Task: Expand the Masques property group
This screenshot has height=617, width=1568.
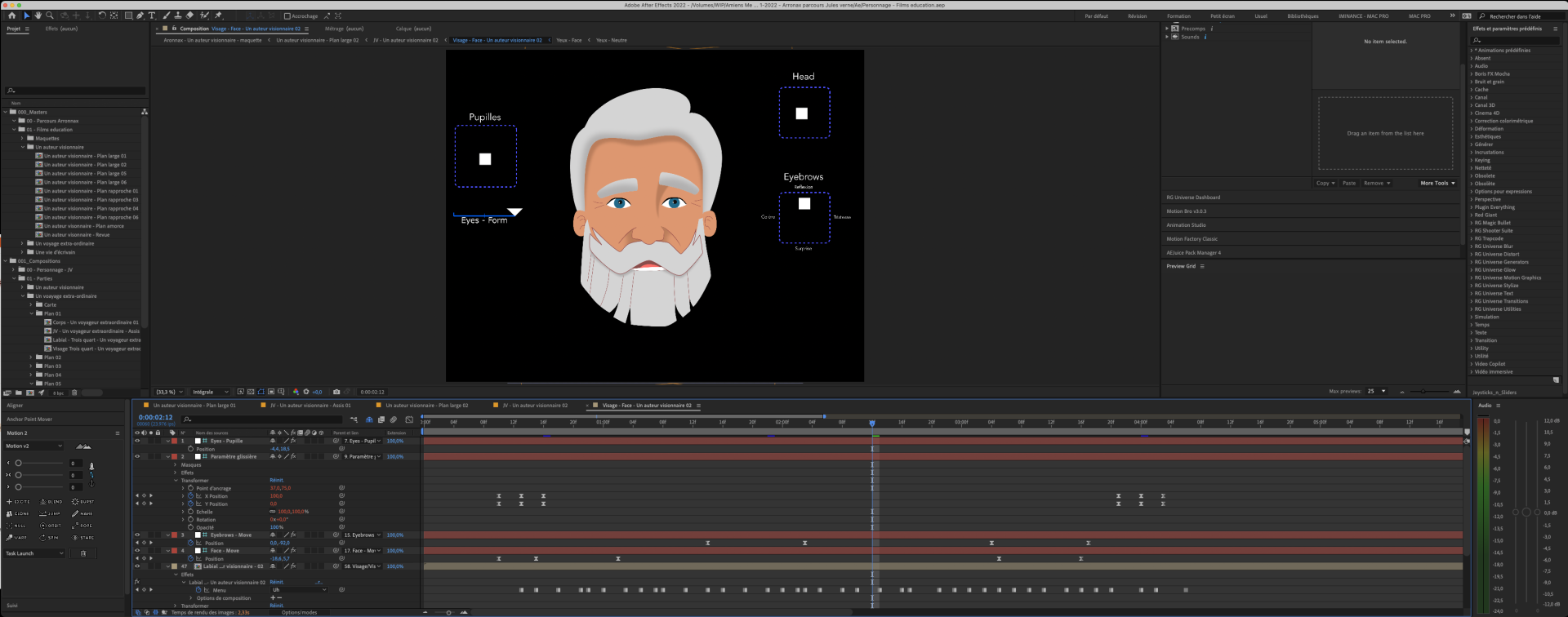Action: [x=175, y=464]
